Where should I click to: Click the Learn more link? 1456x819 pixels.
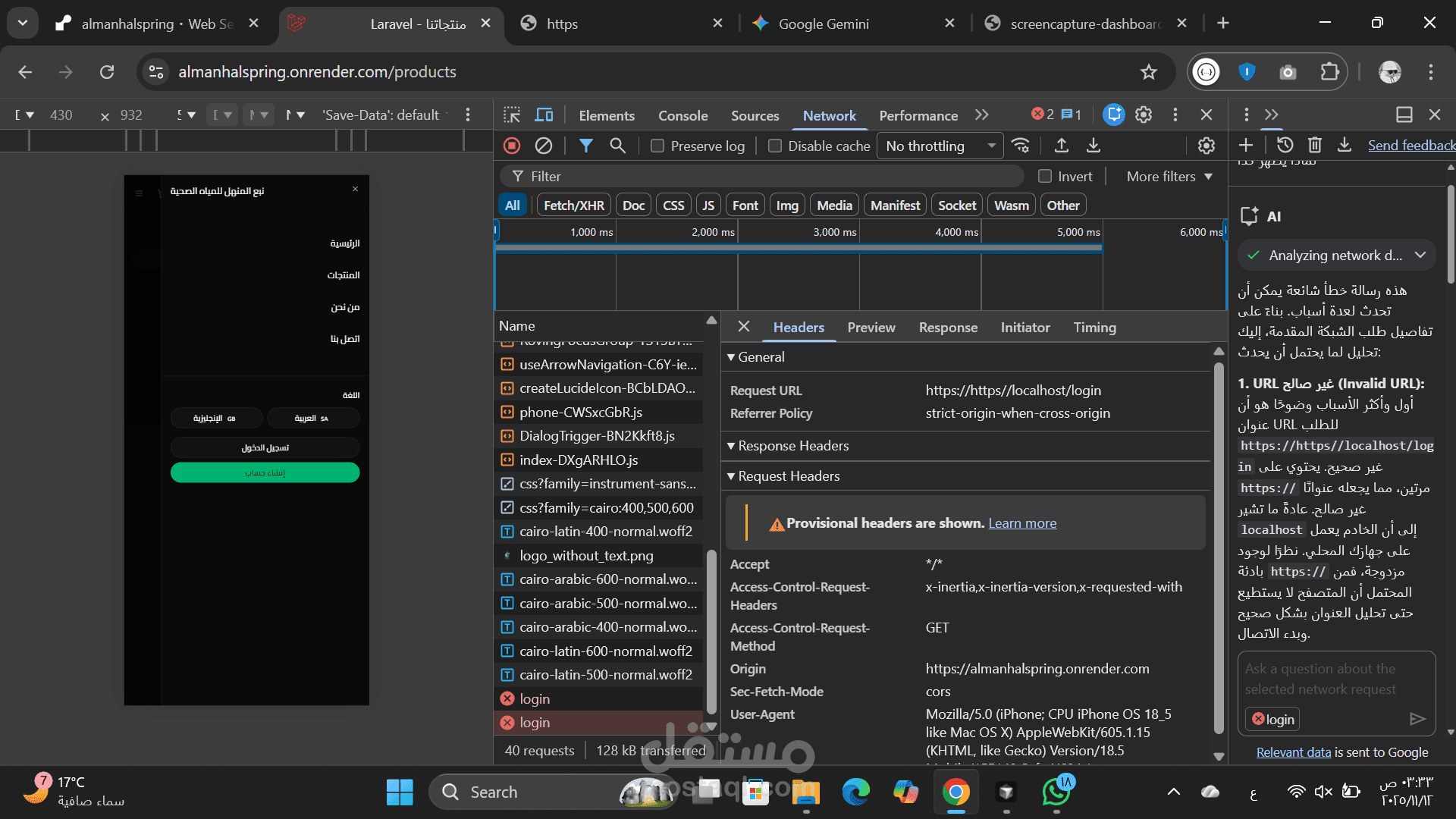pos(1021,523)
